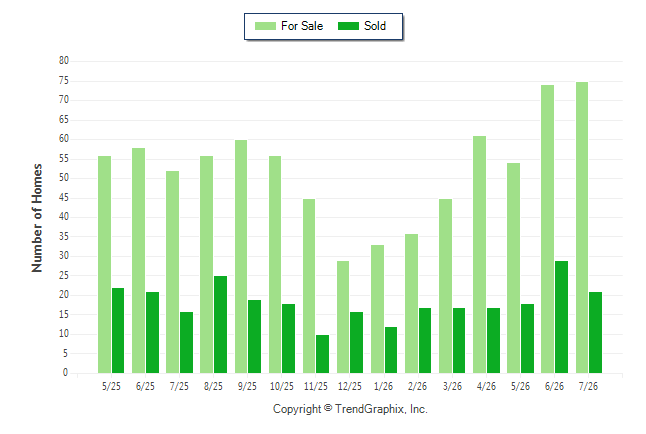The image size is (646, 434).
Task: Select the For Sale legend label
Action: (x=302, y=26)
